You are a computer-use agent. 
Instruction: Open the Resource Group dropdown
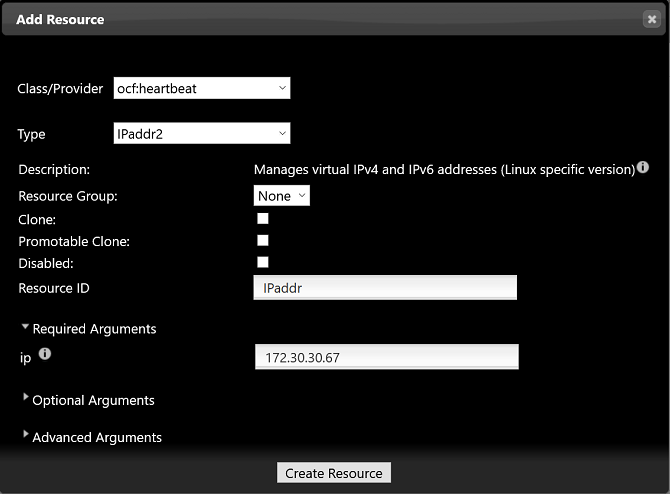(282, 196)
